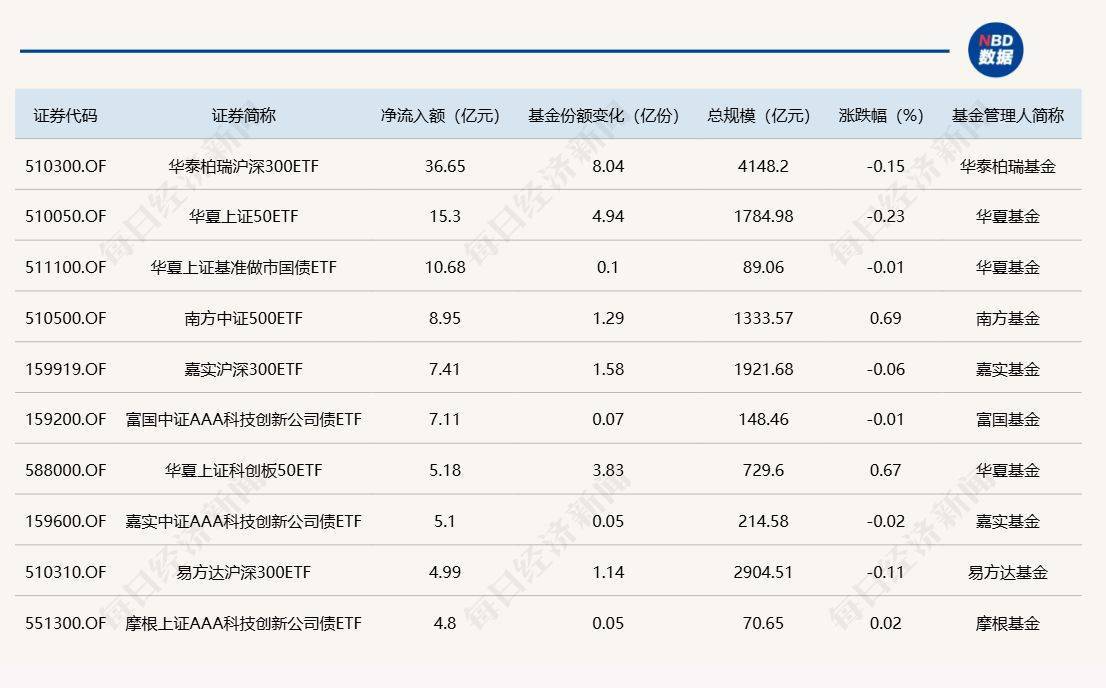Select security code 510300.OF
This screenshot has width=1106, height=688.
click(66, 165)
